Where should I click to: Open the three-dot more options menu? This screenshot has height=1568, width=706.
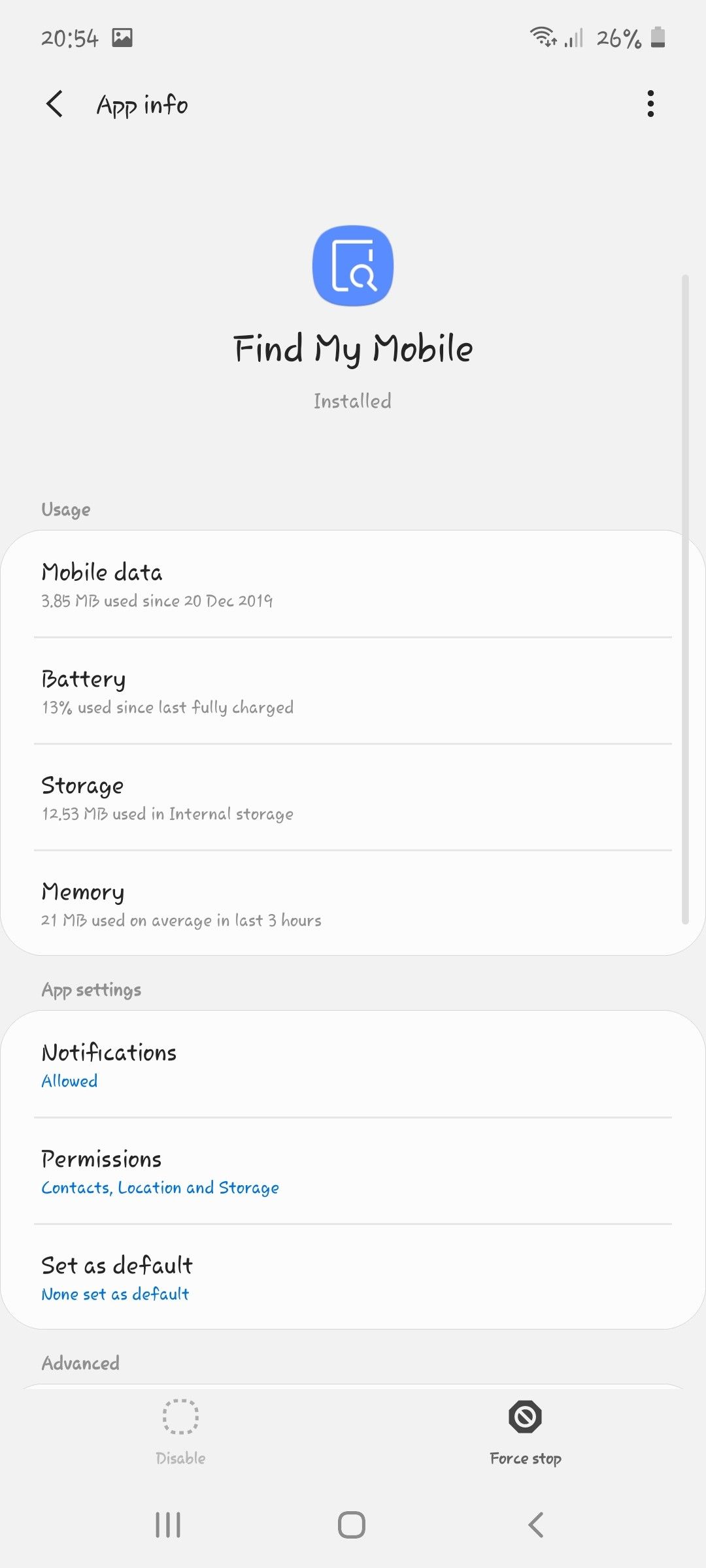coord(650,104)
